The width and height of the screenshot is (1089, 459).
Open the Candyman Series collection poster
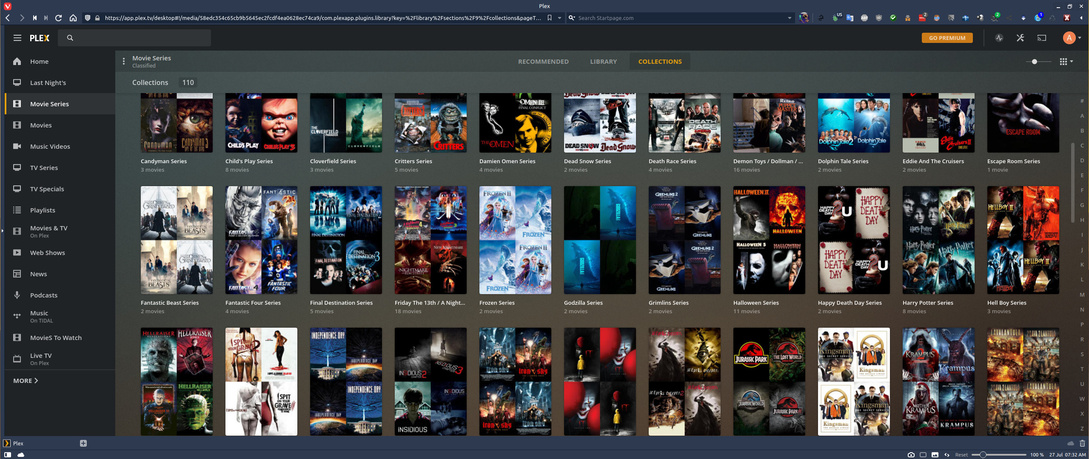click(176, 123)
